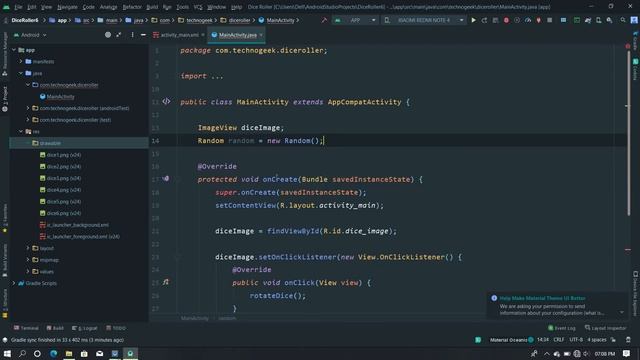Open Help Make Material Theme UI Better notification
This screenshot has width=640, height=360.
pyautogui.click(x=542, y=298)
